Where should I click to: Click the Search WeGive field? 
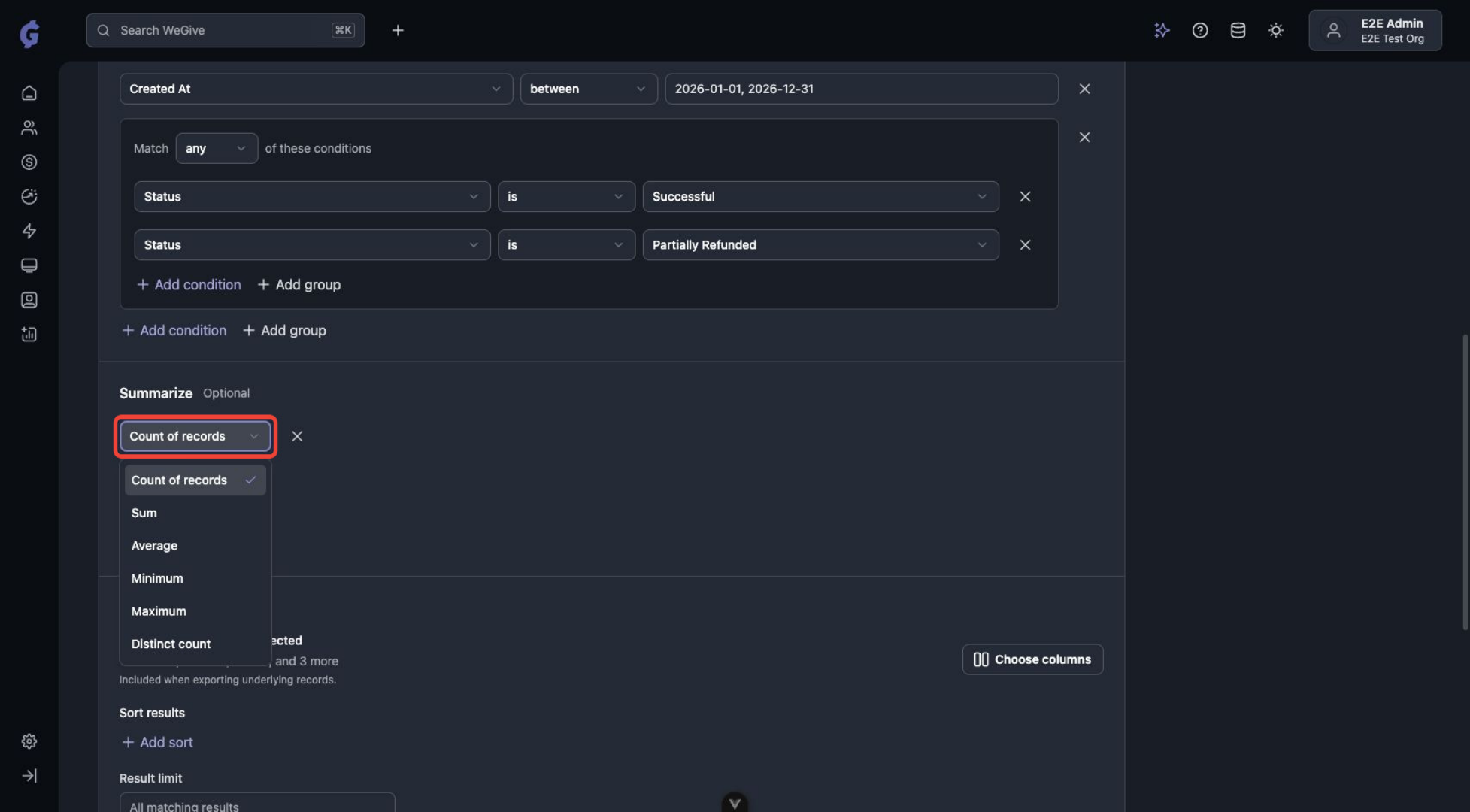pyautogui.click(x=226, y=30)
